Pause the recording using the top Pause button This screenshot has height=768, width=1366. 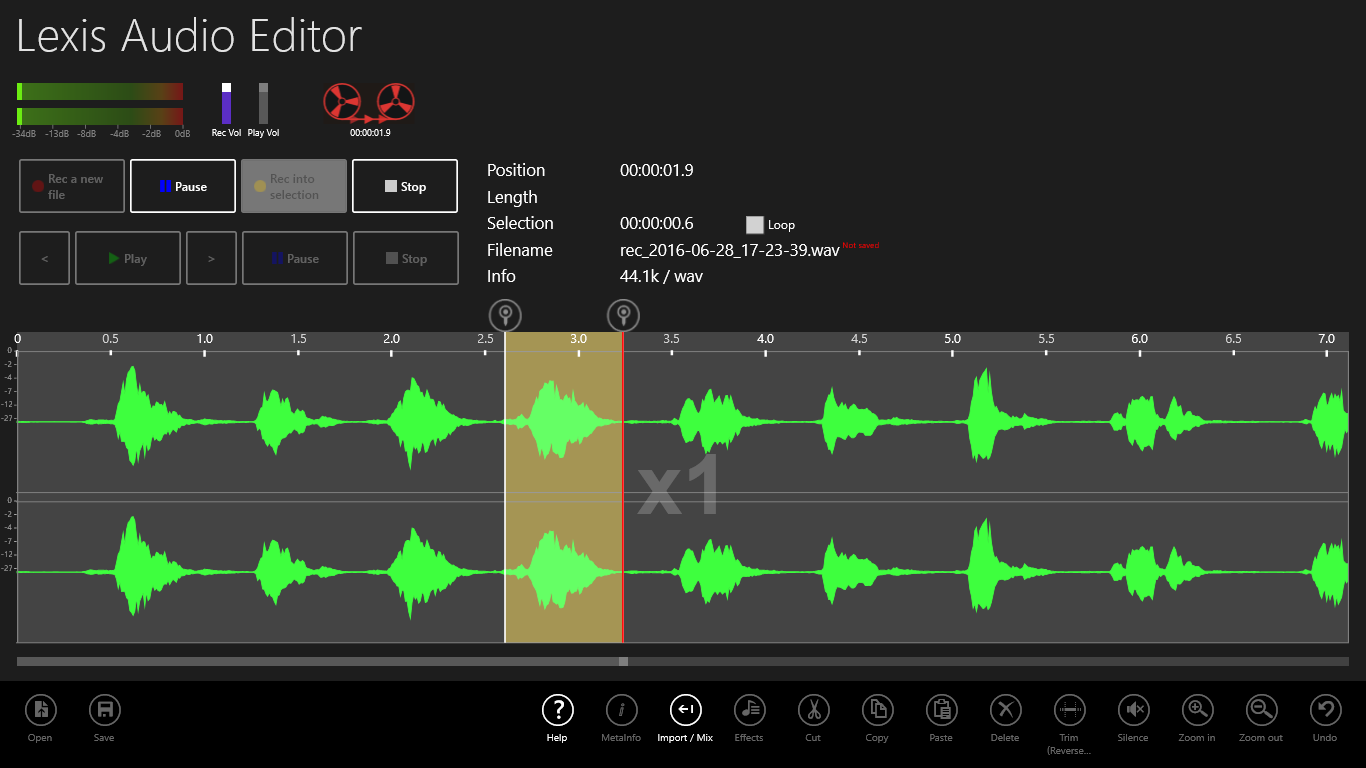tap(183, 186)
